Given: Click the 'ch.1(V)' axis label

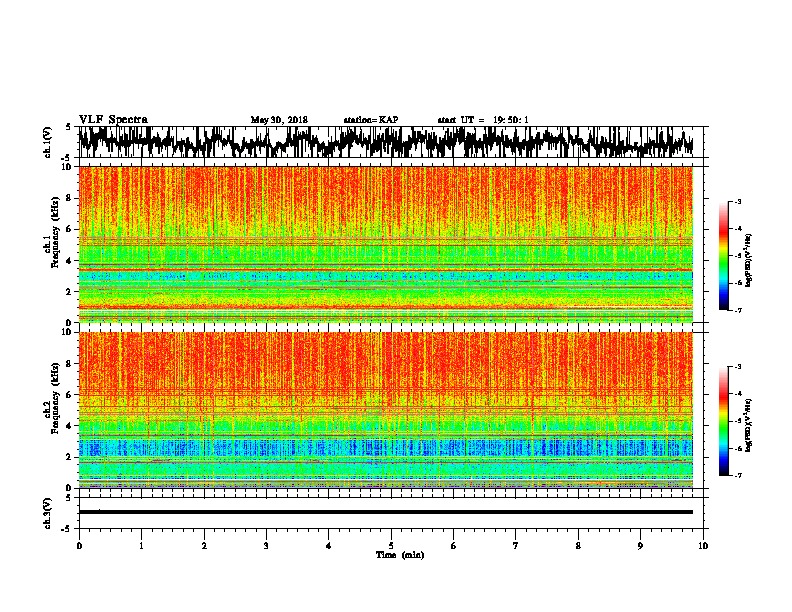Looking at the screenshot, I should [x=48, y=142].
